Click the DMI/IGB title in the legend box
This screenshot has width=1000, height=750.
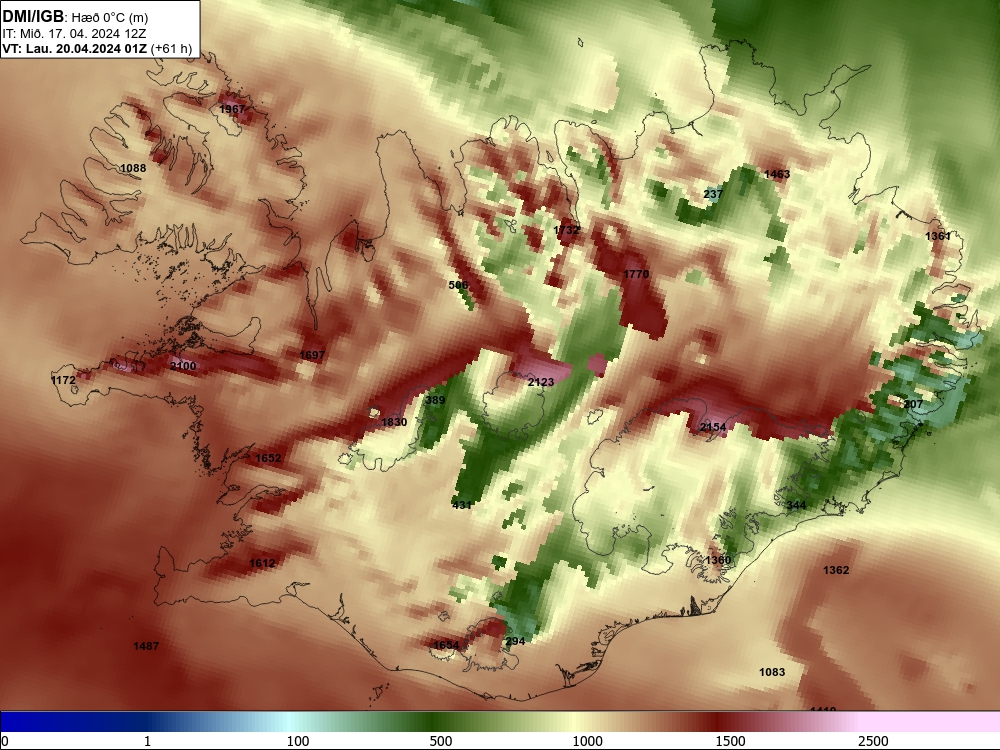coord(33,16)
